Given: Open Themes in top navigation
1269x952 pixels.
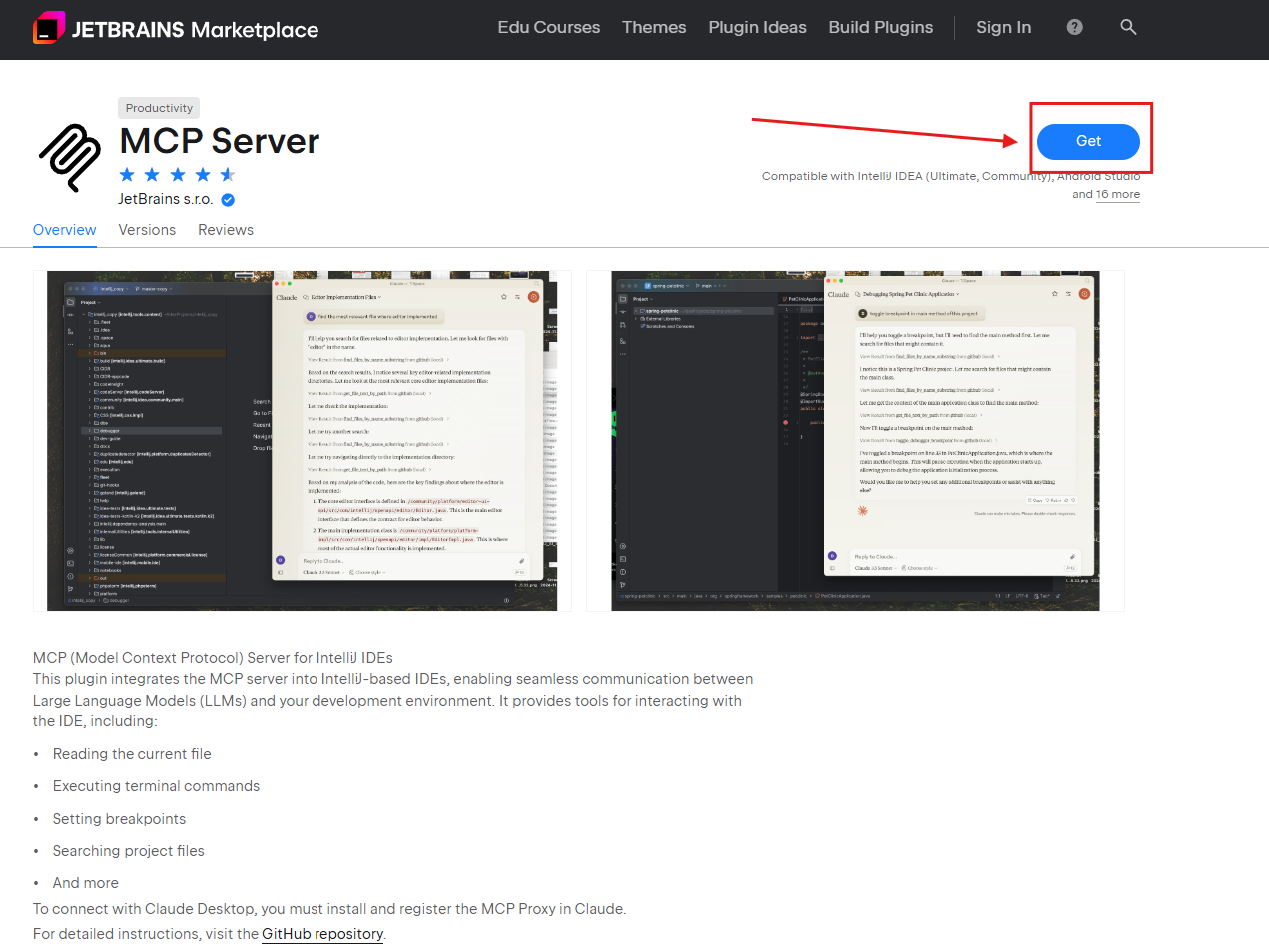Looking at the screenshot, I should 654,27.
